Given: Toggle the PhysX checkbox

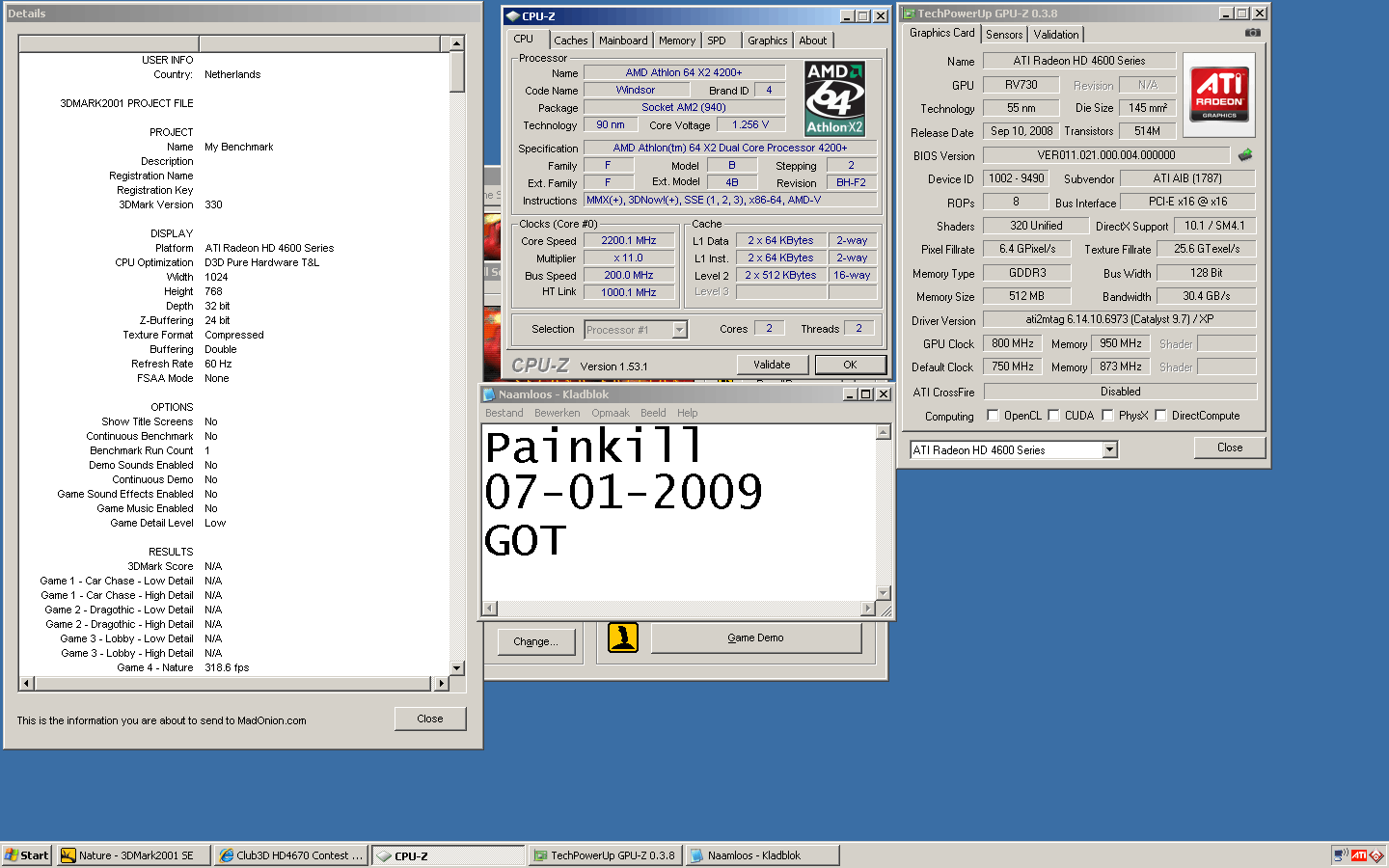Looking at the screenshot, I should [1107, 416].
